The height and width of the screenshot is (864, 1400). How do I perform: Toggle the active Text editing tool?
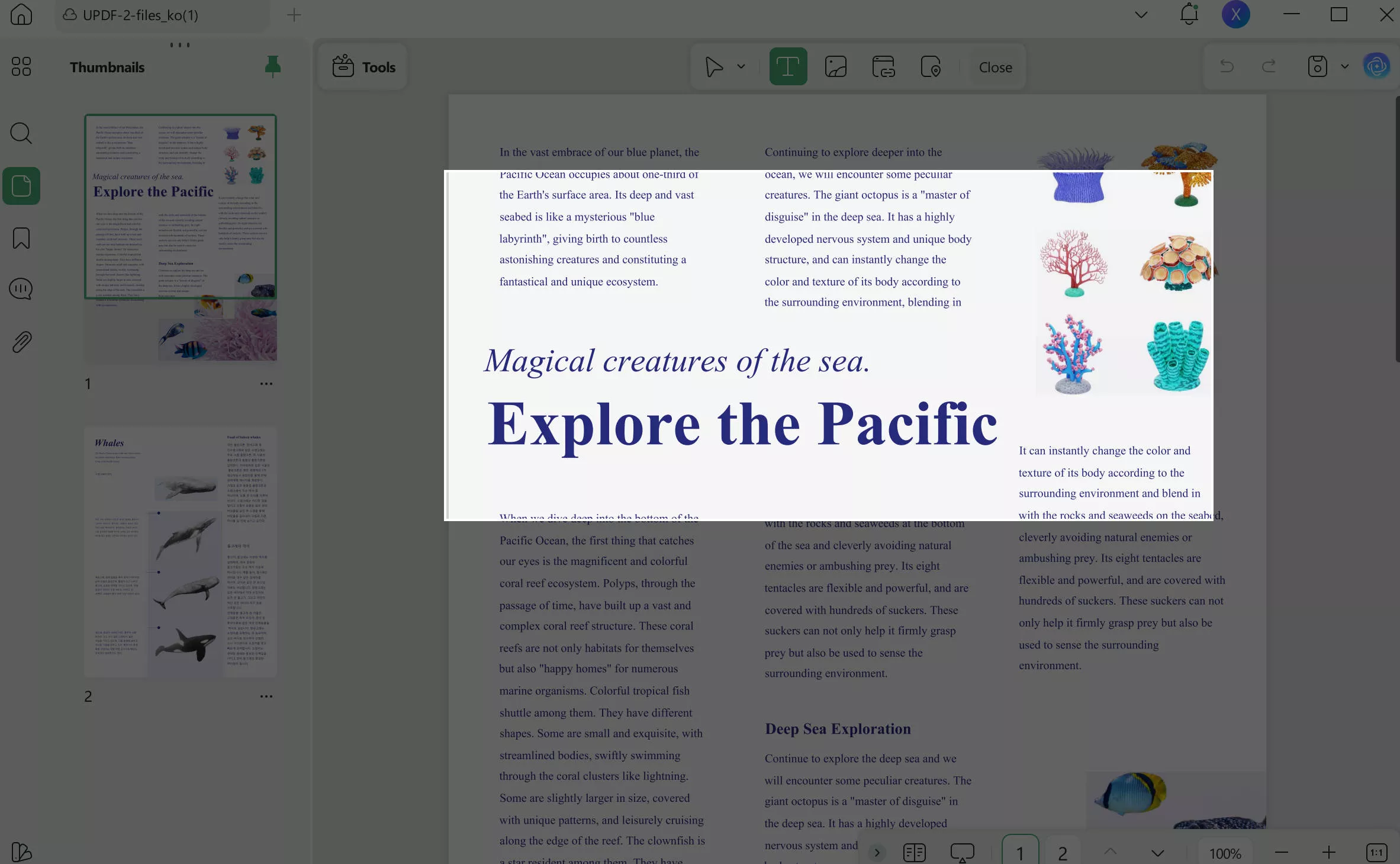click(x=788, y=66)
